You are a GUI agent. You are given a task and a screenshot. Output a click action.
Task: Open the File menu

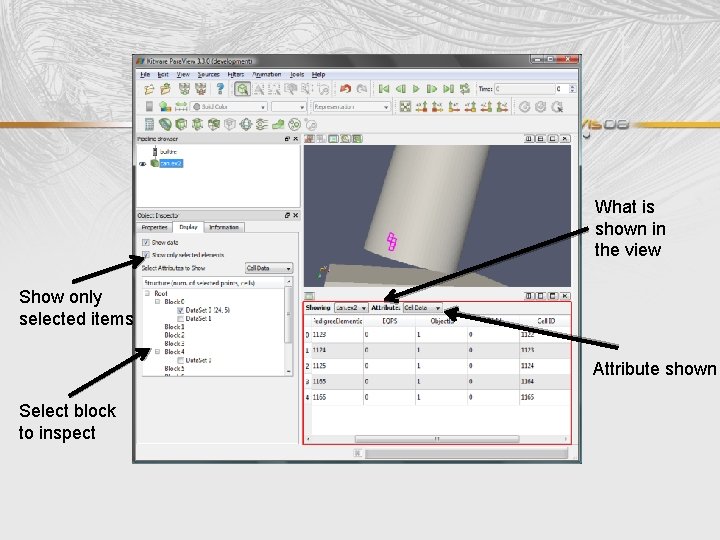coord(145,74)
